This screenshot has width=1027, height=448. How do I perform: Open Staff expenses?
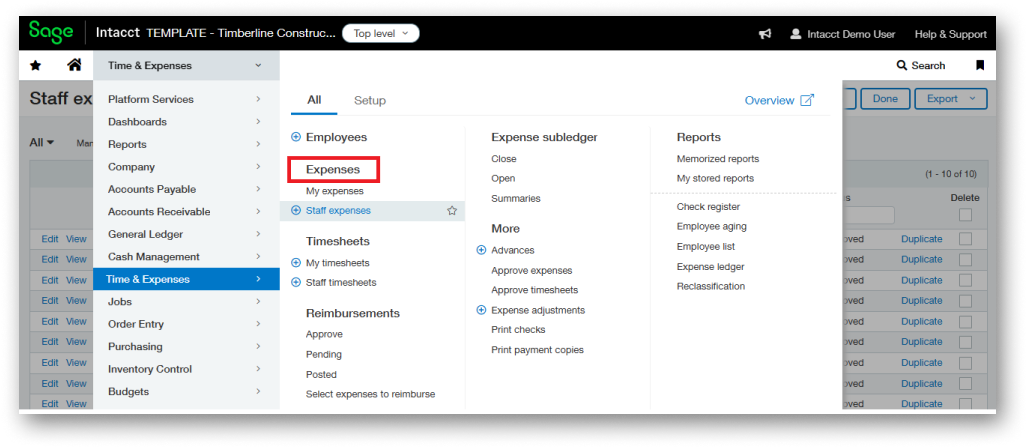(338, 210)
